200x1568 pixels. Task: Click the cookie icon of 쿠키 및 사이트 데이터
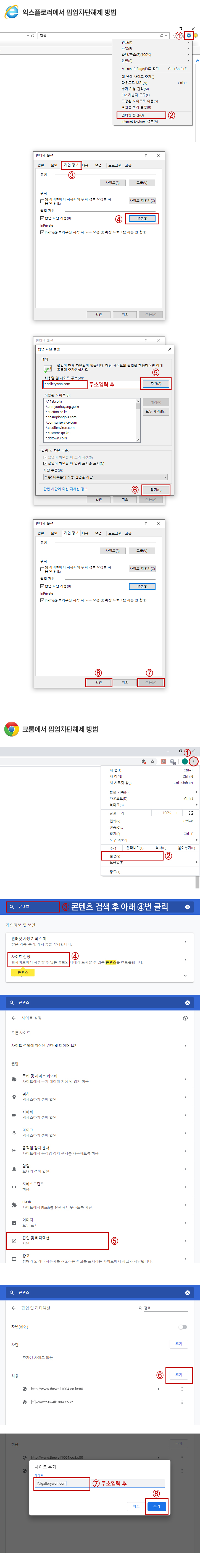pos(14,1079)
